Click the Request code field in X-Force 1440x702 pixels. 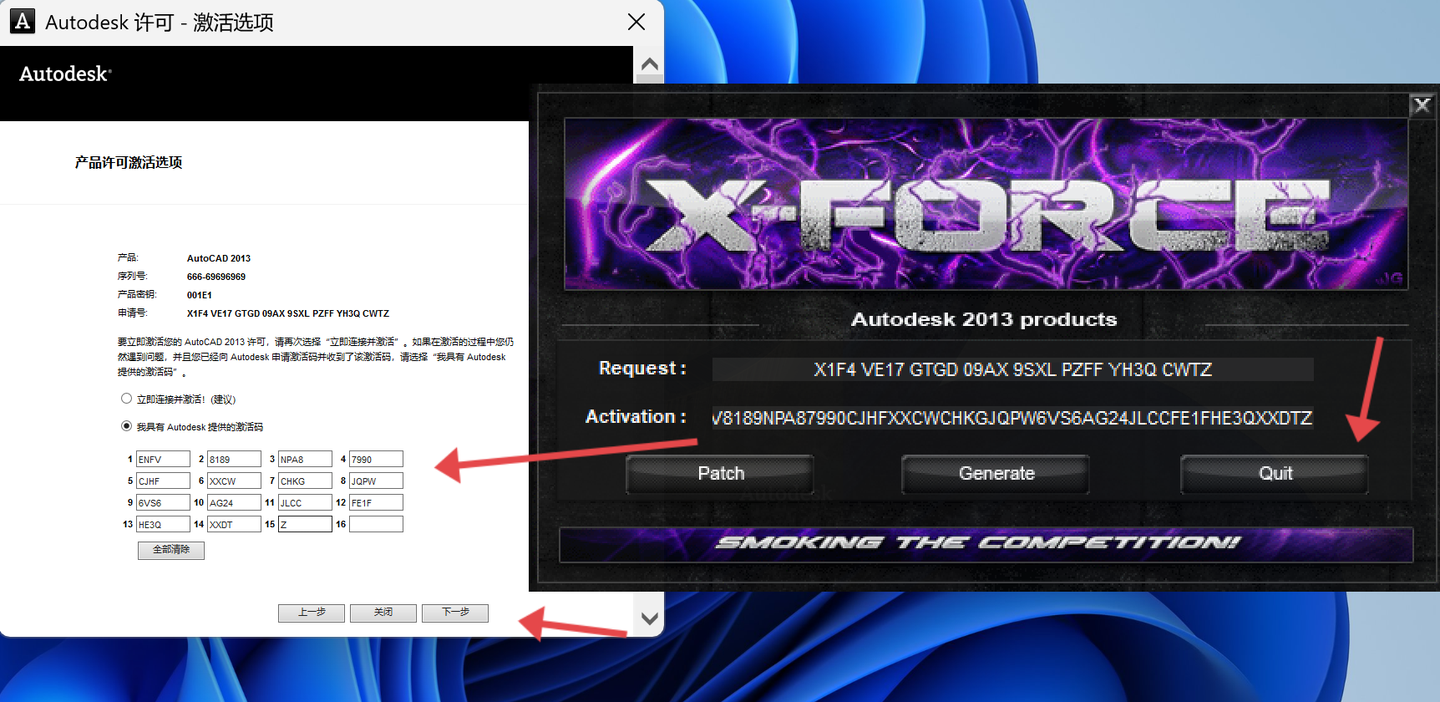click(1012, 369)
